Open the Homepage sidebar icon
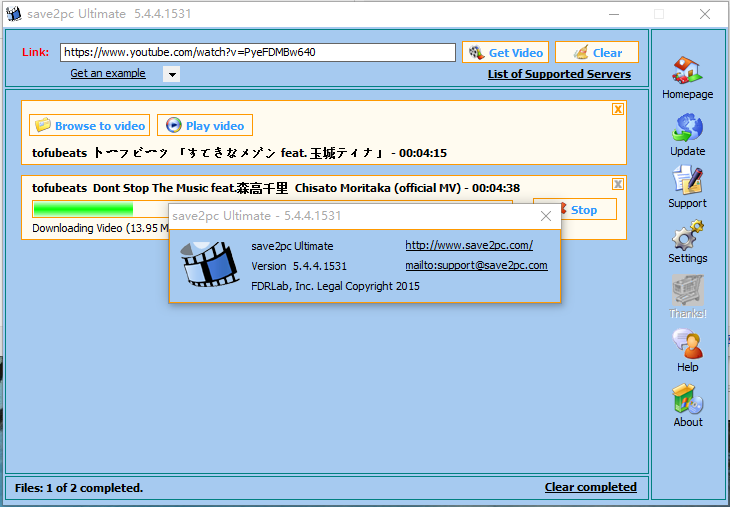The width and height of the screenshot is (730, 507). click(687, 71)
